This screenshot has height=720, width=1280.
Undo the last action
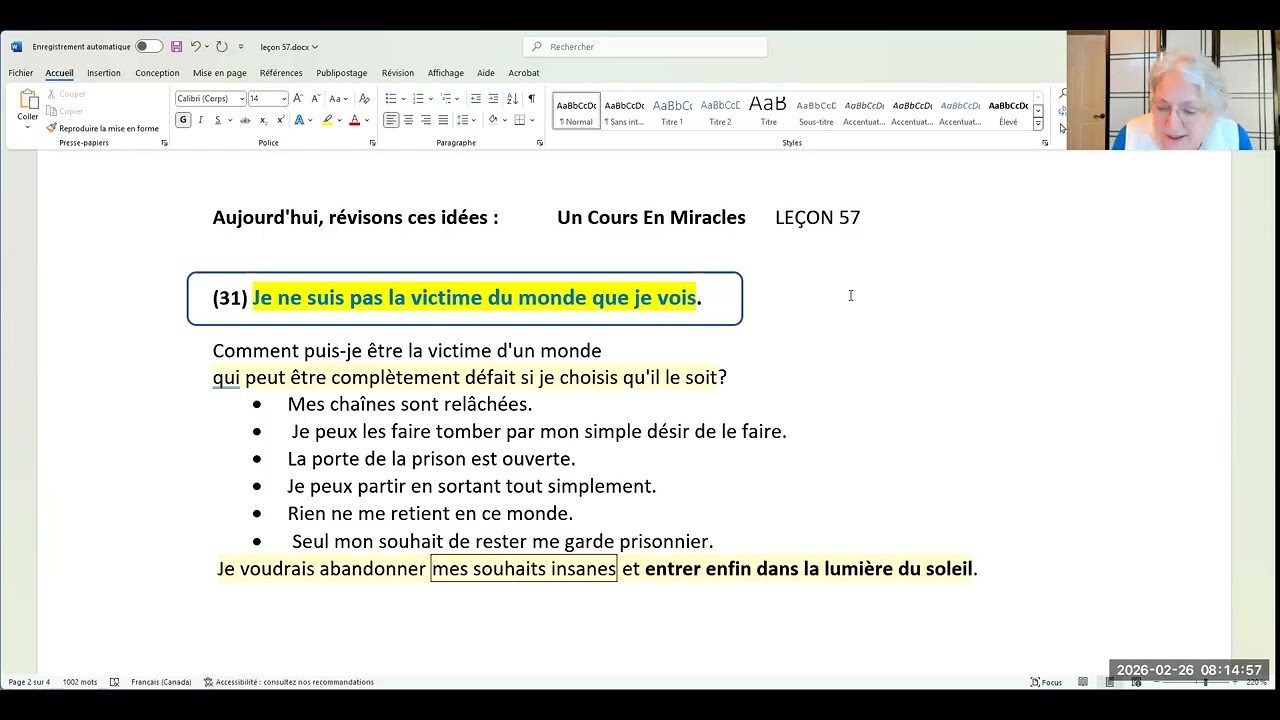pyautogui.click(x=195, y=47)
